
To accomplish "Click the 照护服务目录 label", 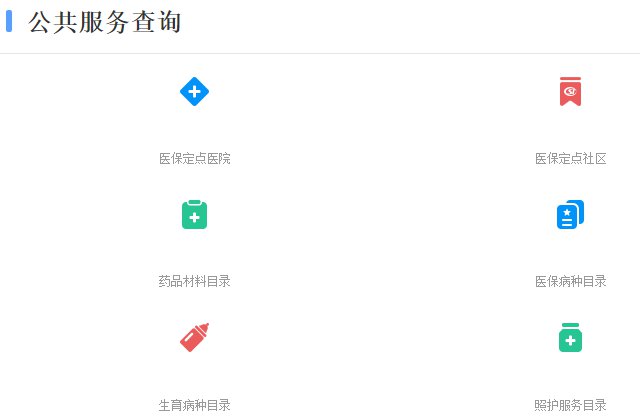I will pos(571,405).
